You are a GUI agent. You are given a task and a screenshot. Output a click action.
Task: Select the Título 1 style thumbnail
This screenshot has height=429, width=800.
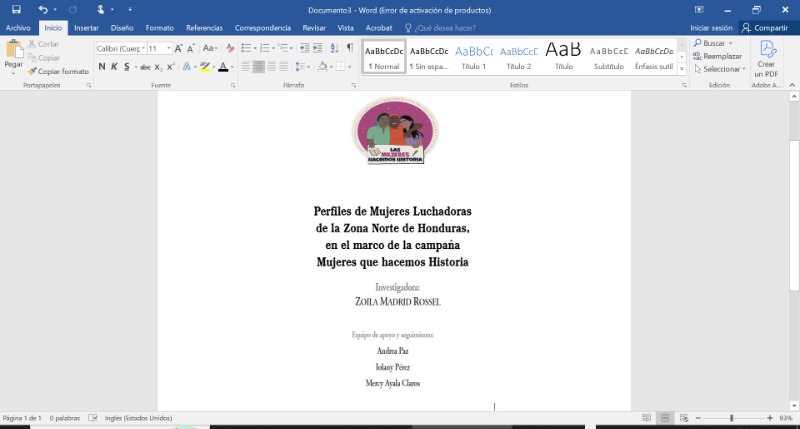(x=474, y=56)
